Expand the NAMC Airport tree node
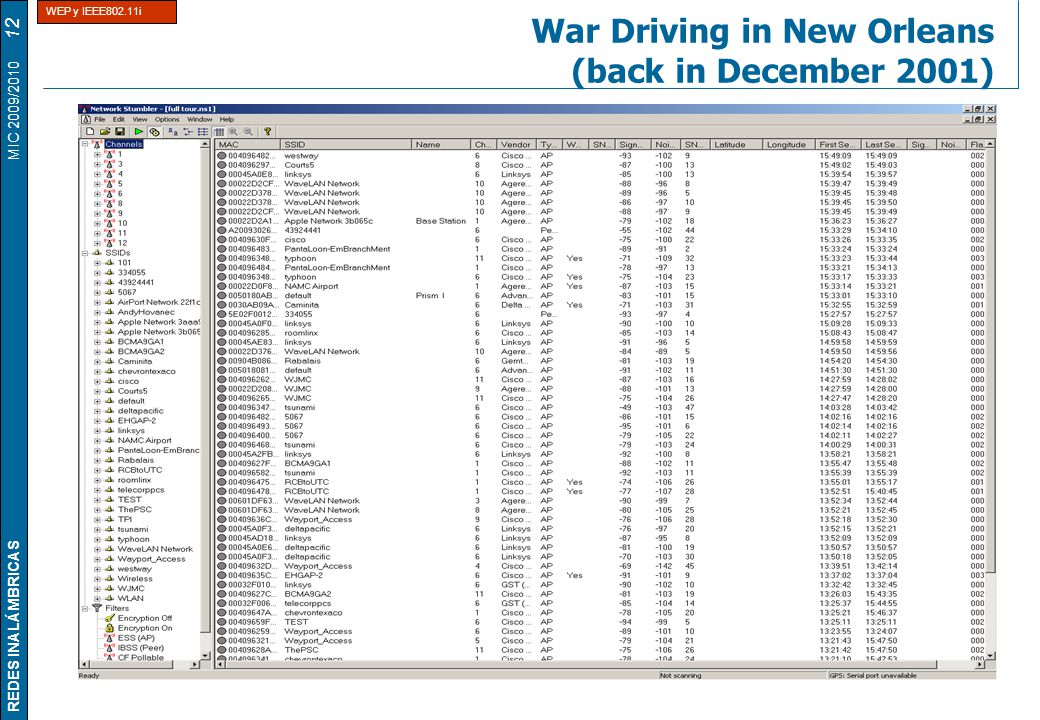Image resolution: width=1040 pixels, height=720 pixels. pyautogui.click(x=98, y=440)
